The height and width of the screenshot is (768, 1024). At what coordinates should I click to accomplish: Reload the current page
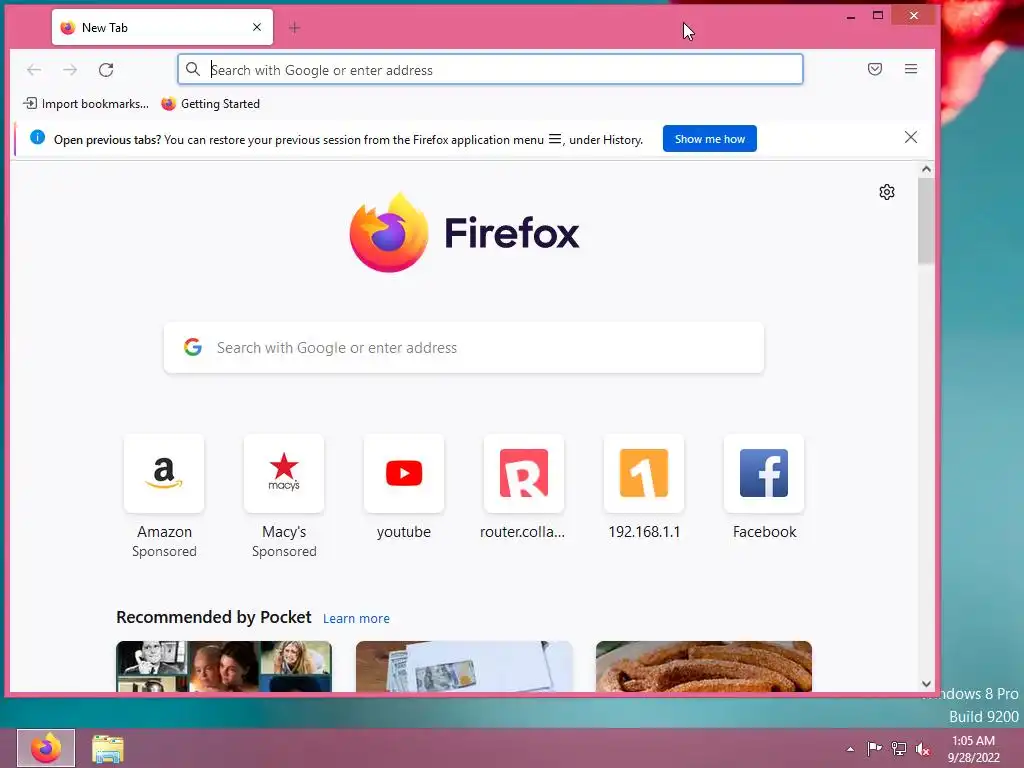(106, 70)
